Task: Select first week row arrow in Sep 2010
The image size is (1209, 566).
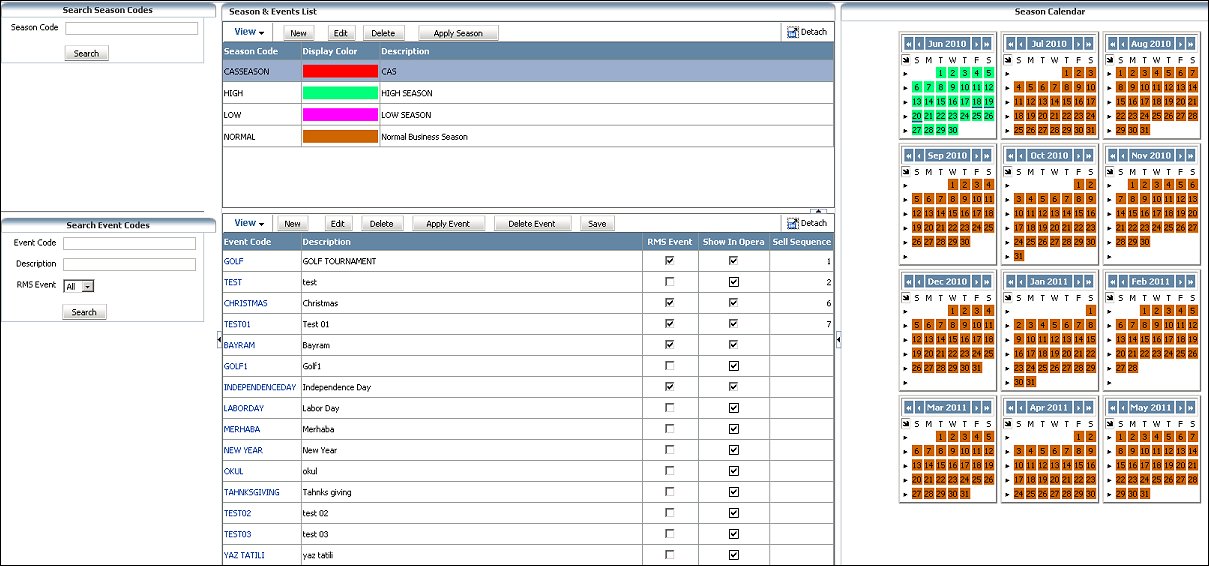Action: [906, 185]
